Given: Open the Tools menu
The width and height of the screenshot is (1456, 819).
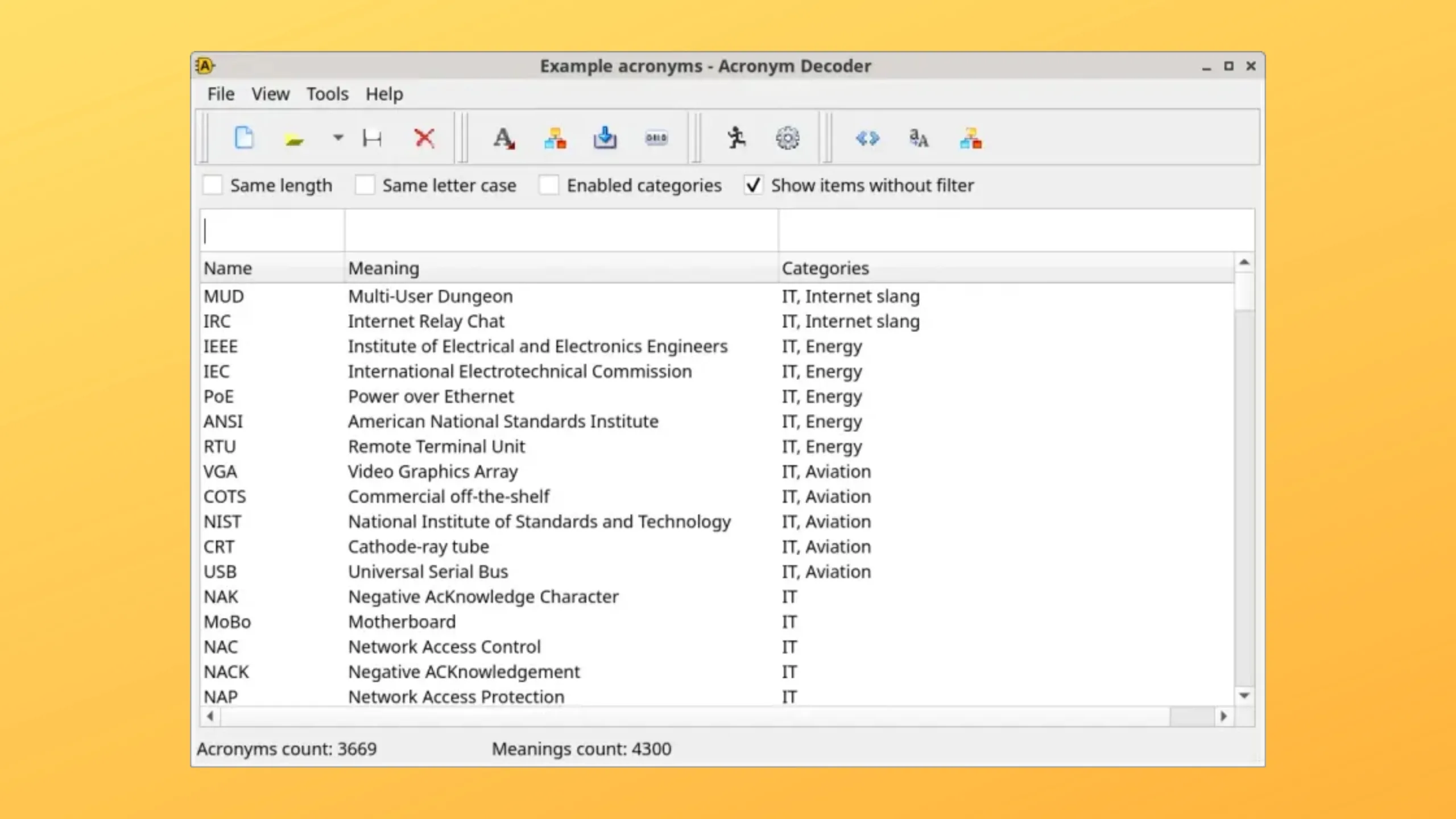Looking at the screenshot, I should click(328, 94).
